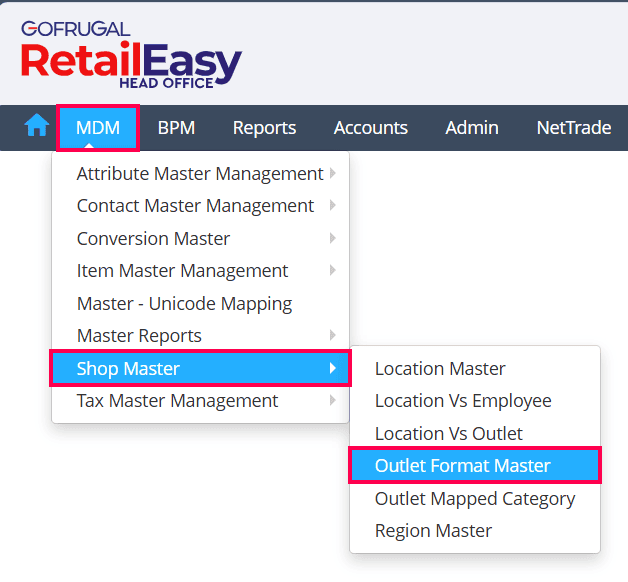Open the Admin menu
Screen dimensions: 628x582
click(472, 128)
